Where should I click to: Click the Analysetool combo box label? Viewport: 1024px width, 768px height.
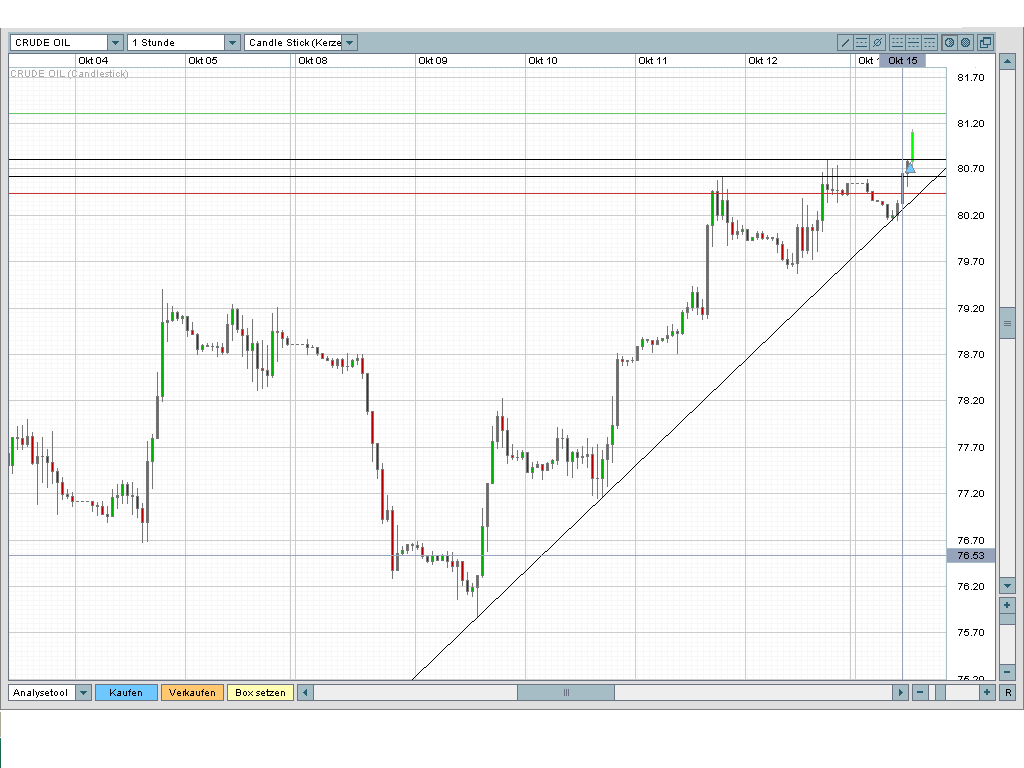42,692
